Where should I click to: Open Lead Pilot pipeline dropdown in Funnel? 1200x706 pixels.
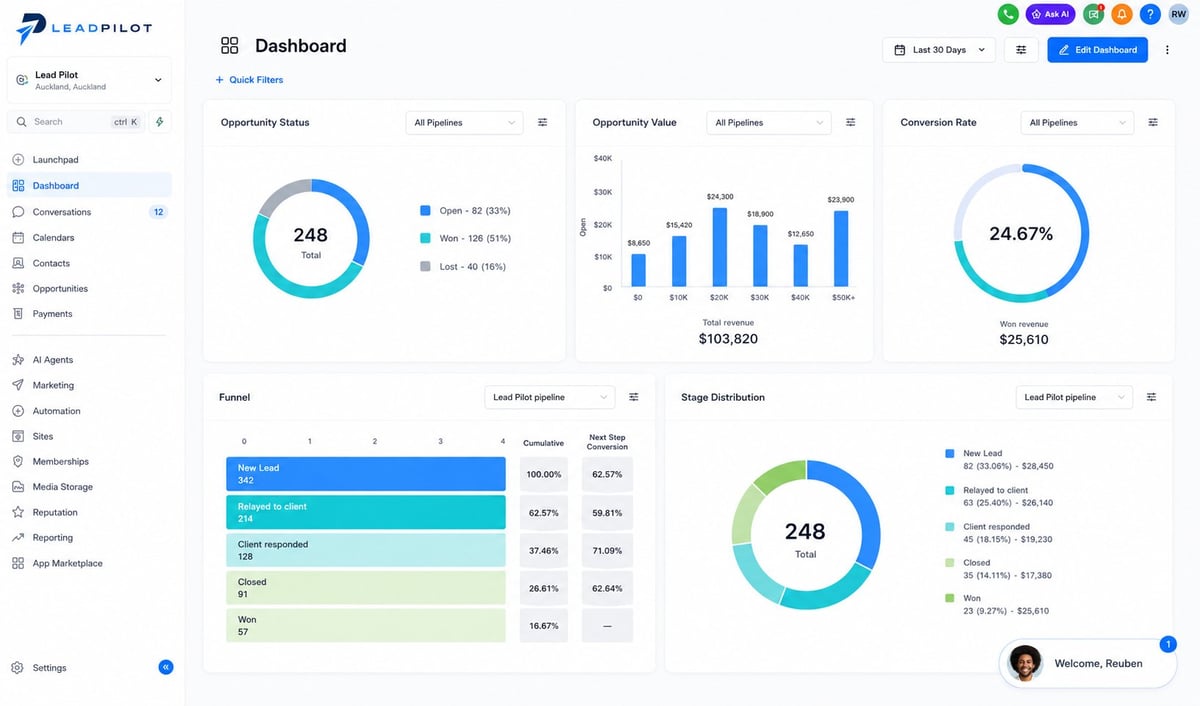[550, 397]
